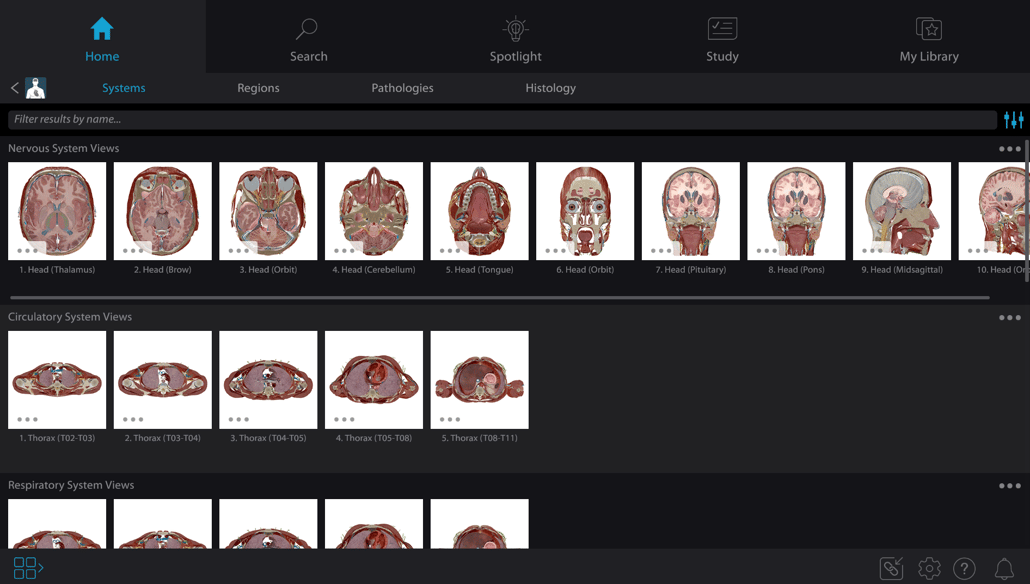
Task: Return to the Home screen
Action: (x=101, y=36)
